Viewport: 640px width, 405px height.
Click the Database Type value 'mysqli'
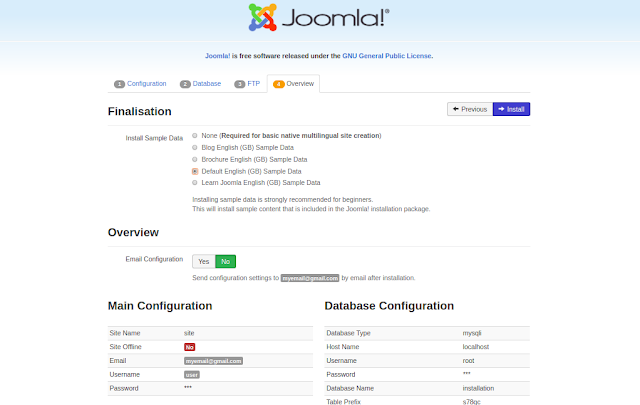point(472,333)
